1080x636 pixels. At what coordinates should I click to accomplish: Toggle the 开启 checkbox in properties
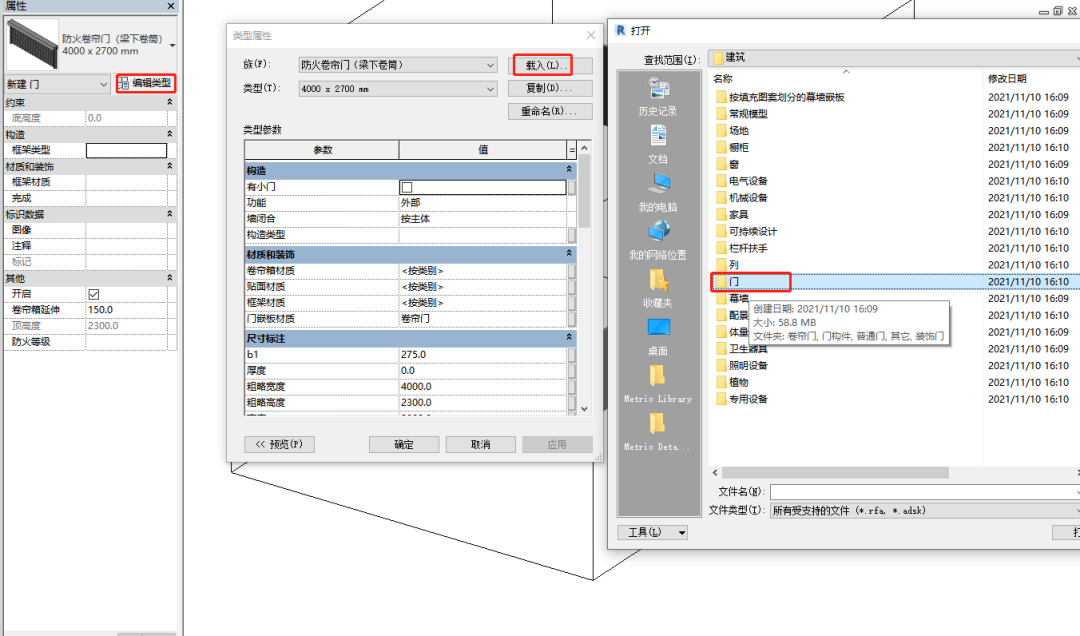tap(94, 294)
